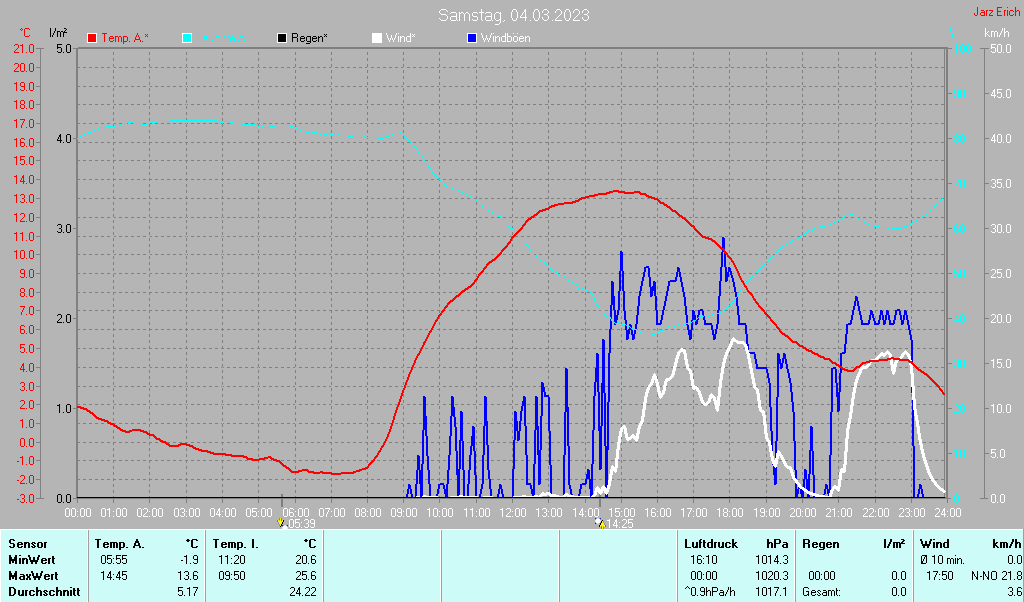This screenshot has width=1024, height=602.
Task: Click the '11:20' indoor minimum time
Action: coord(231,560)
